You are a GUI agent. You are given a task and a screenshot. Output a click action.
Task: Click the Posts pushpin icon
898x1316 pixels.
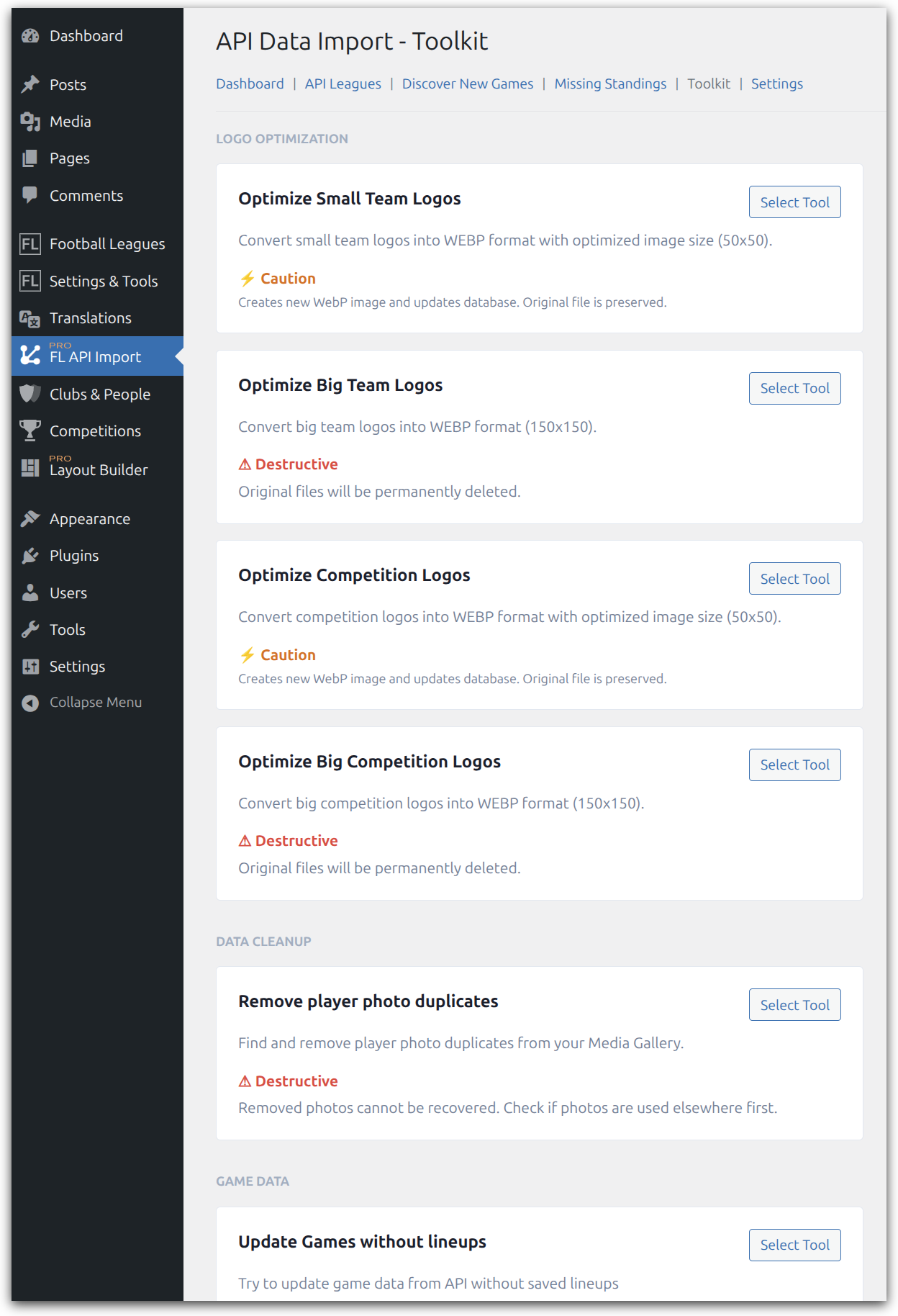pos(30,85)
